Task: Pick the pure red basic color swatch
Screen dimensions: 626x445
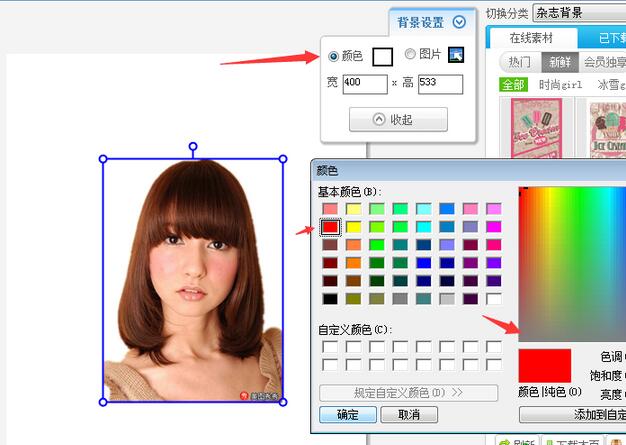Action: click(330, 227)
